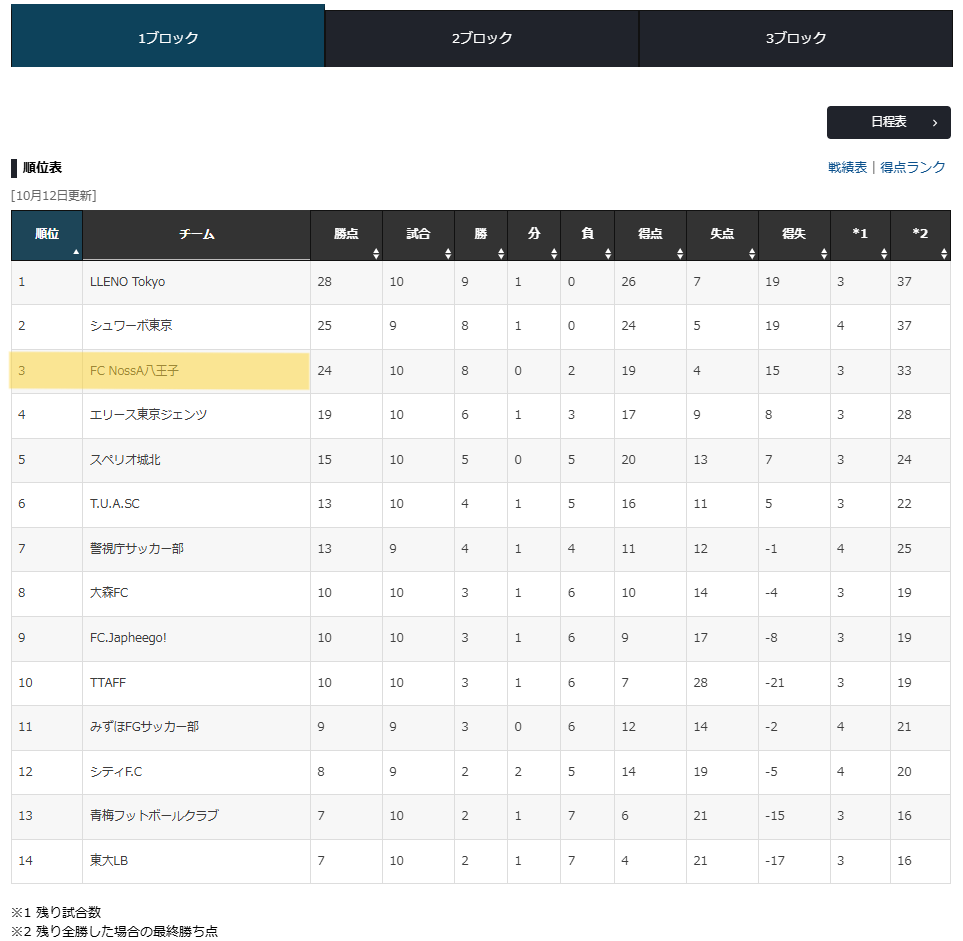
Task: Switch to the 1ブロック tab
Action: pos(168,38)
